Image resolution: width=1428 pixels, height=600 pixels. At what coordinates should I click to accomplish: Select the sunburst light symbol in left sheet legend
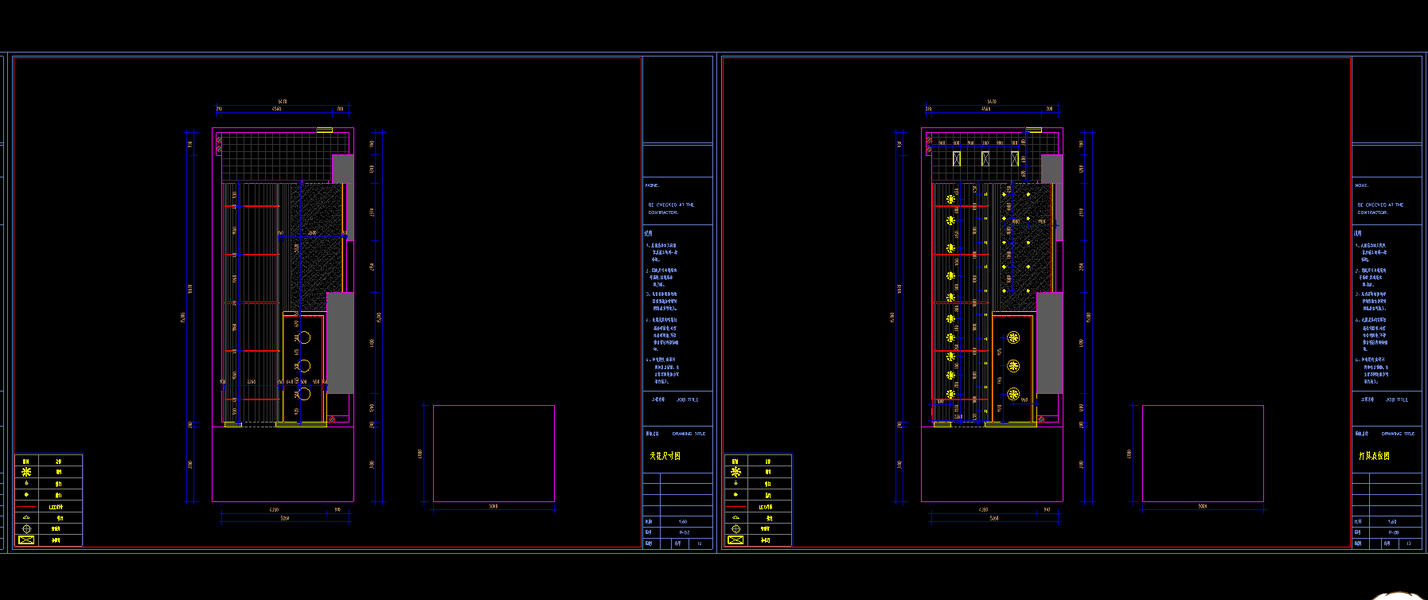tap(26, 472)
